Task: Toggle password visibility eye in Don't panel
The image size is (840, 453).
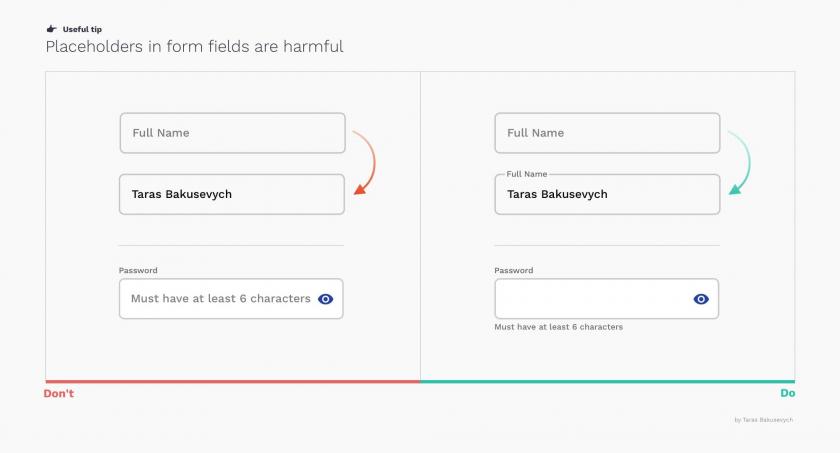Action: pos(325,299)
